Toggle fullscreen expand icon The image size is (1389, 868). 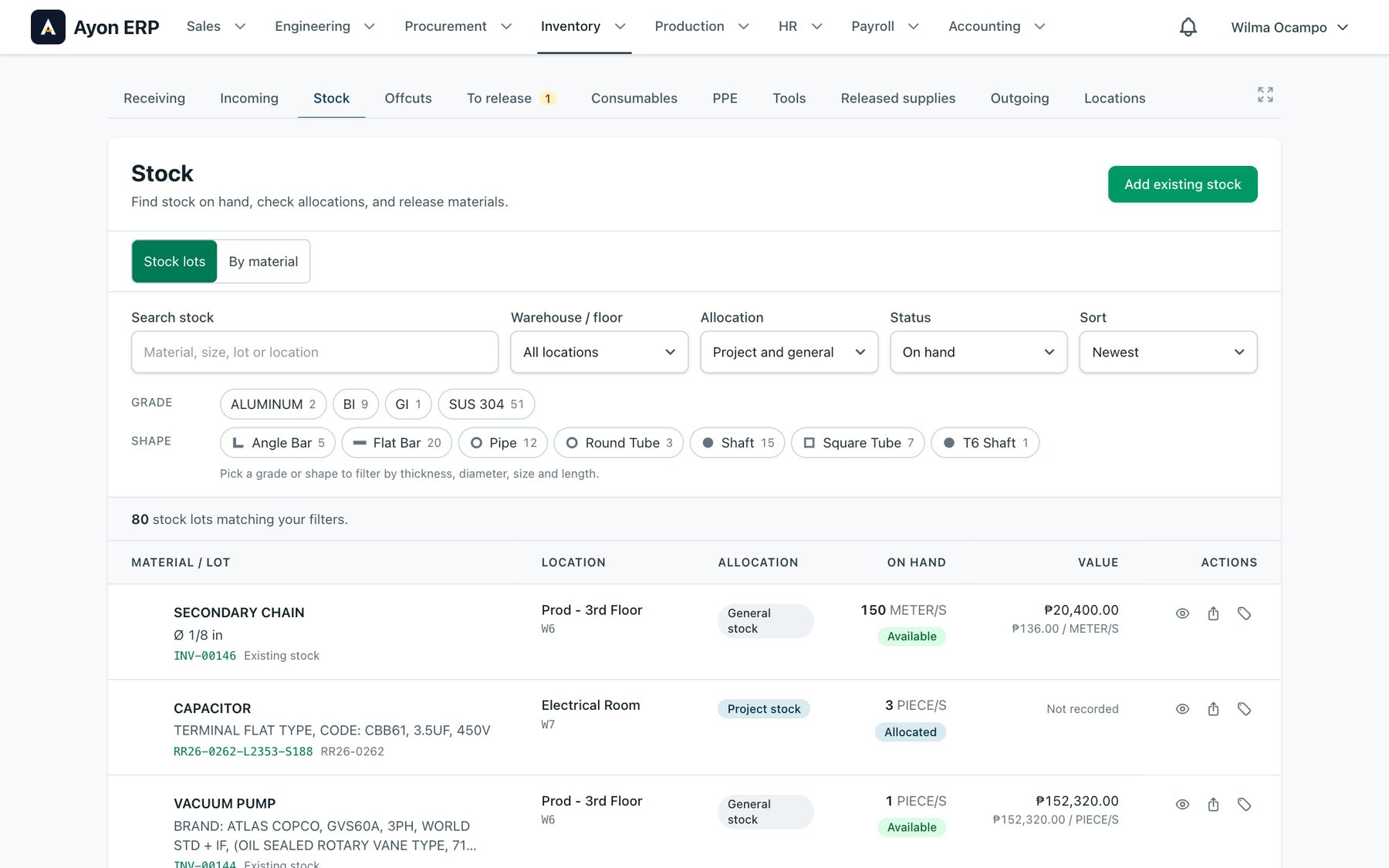1266,95
